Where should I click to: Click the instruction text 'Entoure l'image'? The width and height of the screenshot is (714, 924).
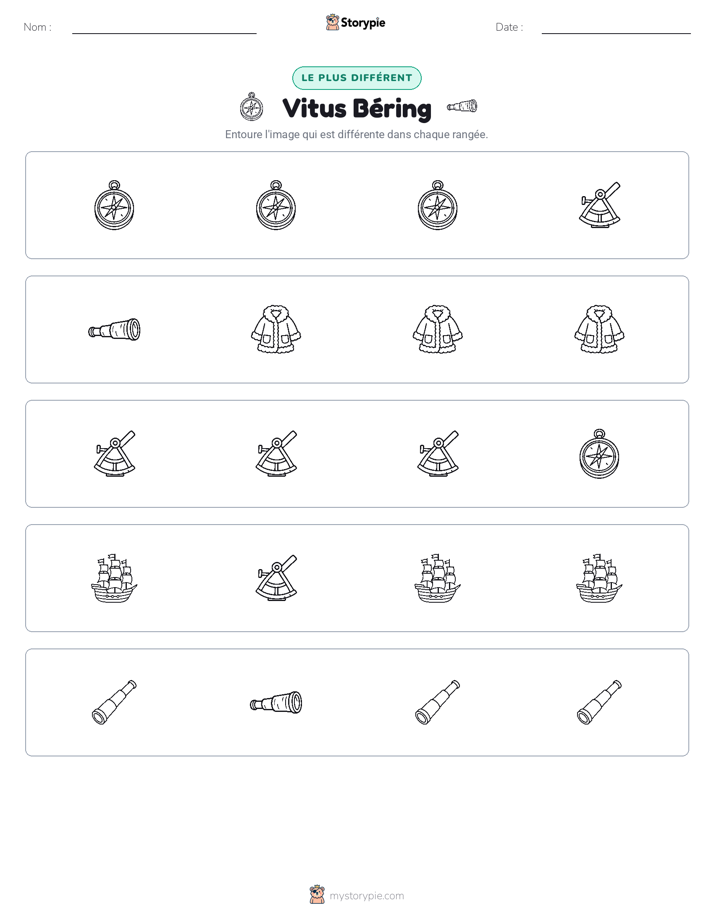(x=262, y=134)
